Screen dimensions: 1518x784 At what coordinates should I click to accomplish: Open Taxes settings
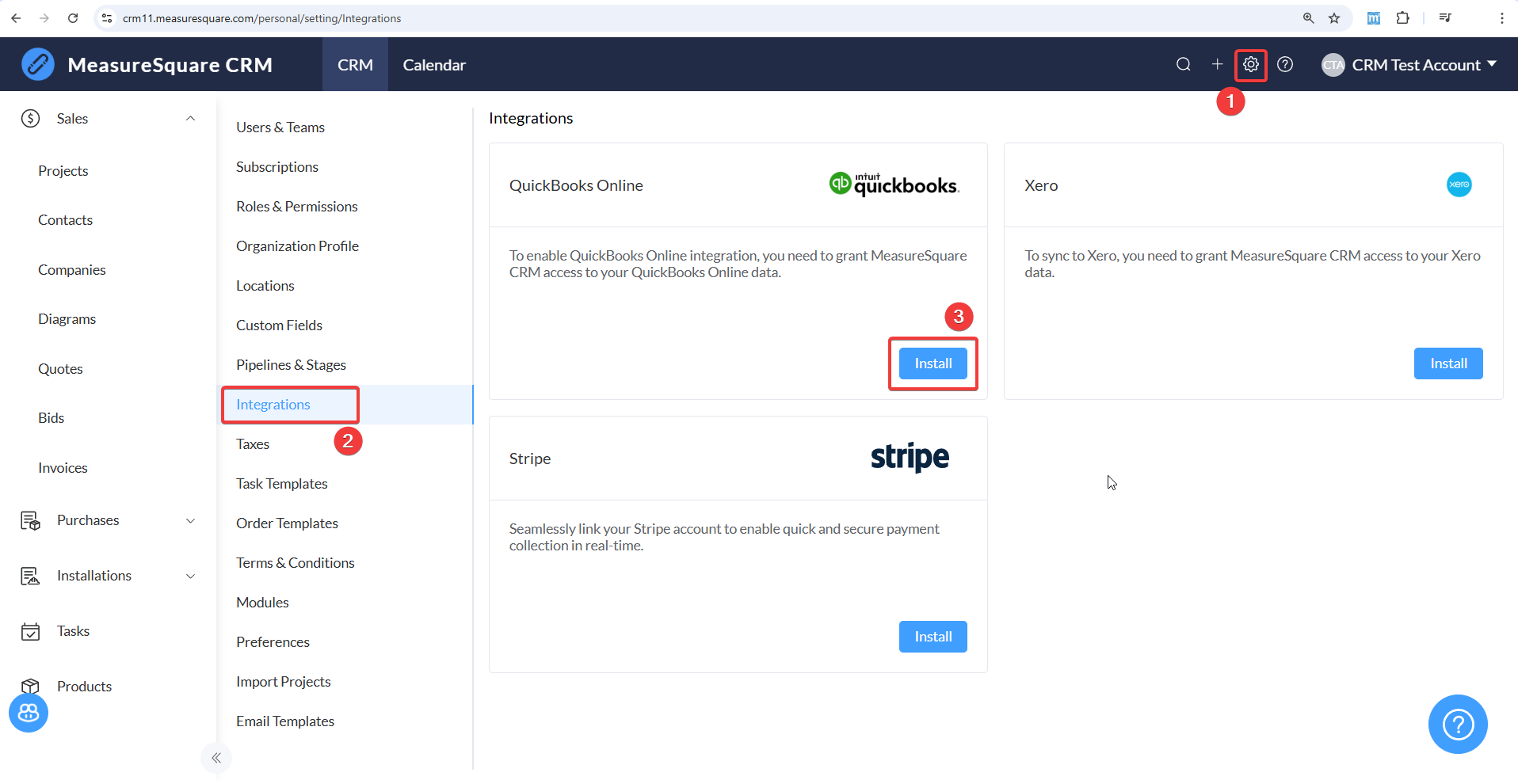pos(253,444)
